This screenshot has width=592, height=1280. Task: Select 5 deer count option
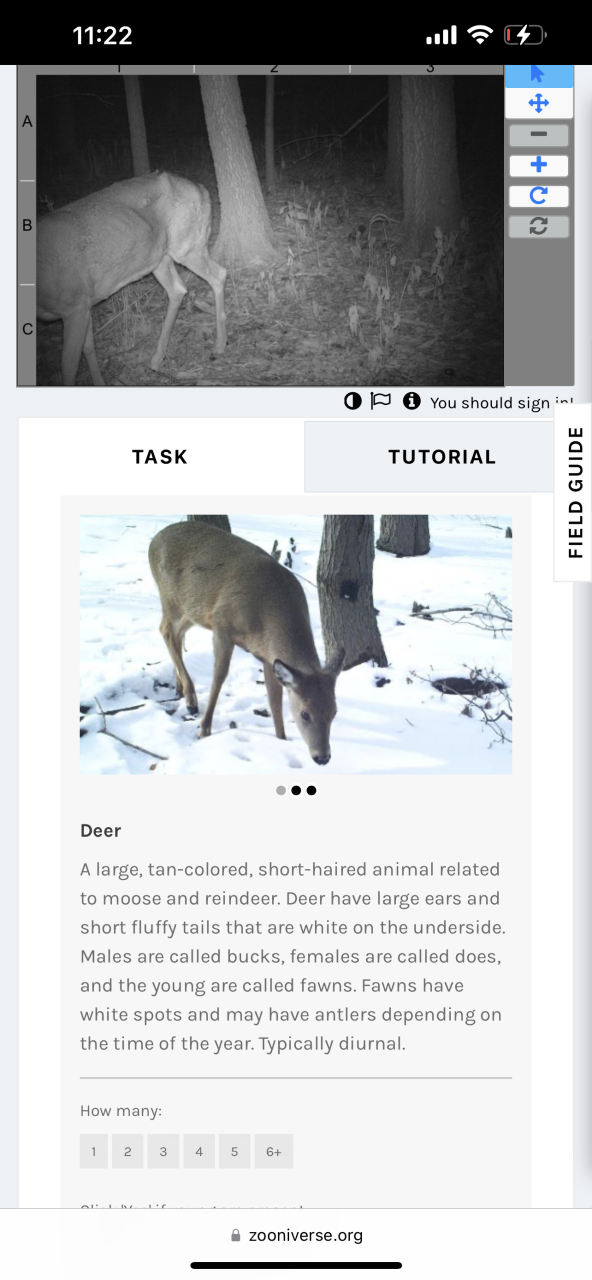pos(234,1152)
